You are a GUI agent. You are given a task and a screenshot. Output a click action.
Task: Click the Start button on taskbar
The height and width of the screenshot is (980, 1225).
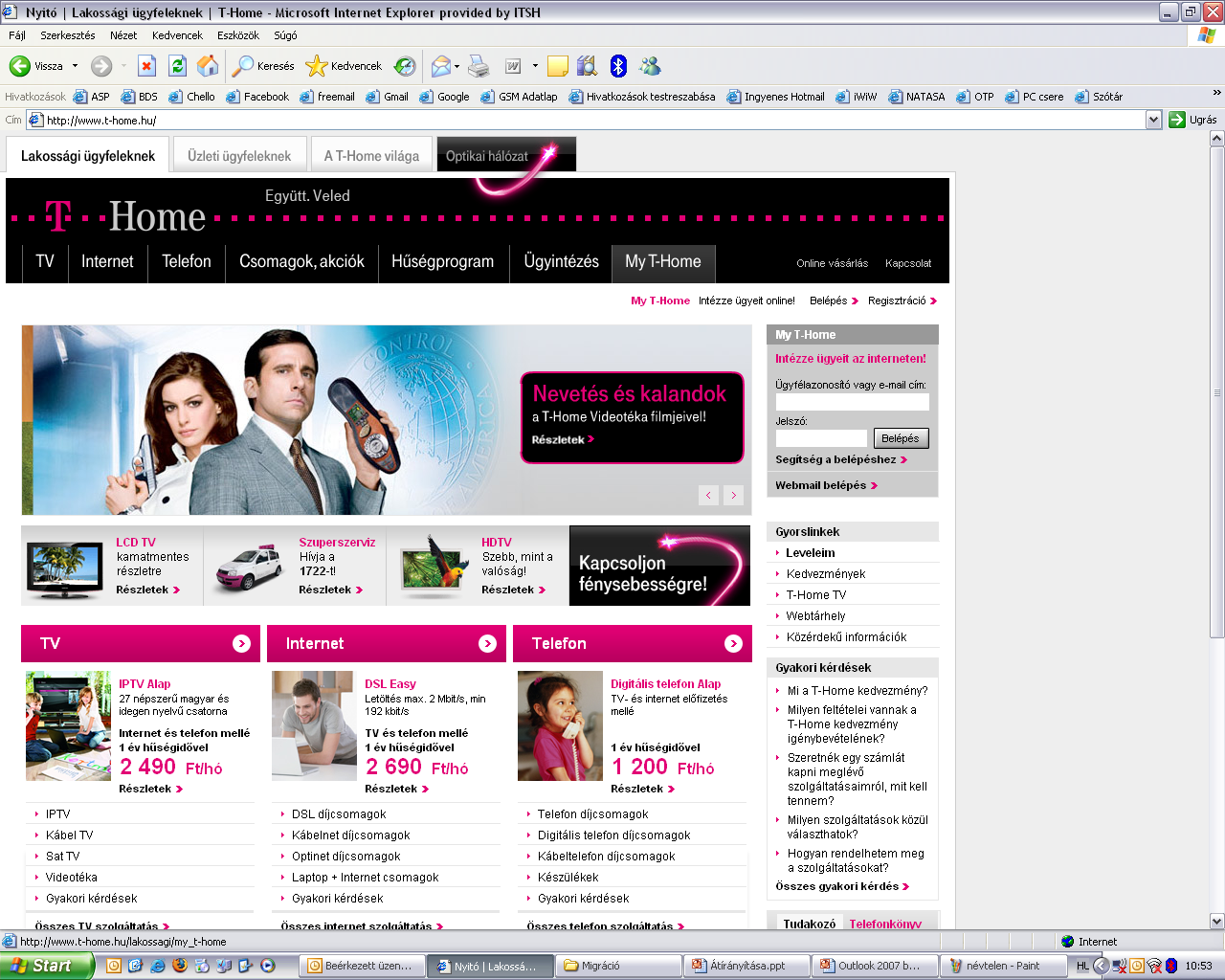[46, 966]
